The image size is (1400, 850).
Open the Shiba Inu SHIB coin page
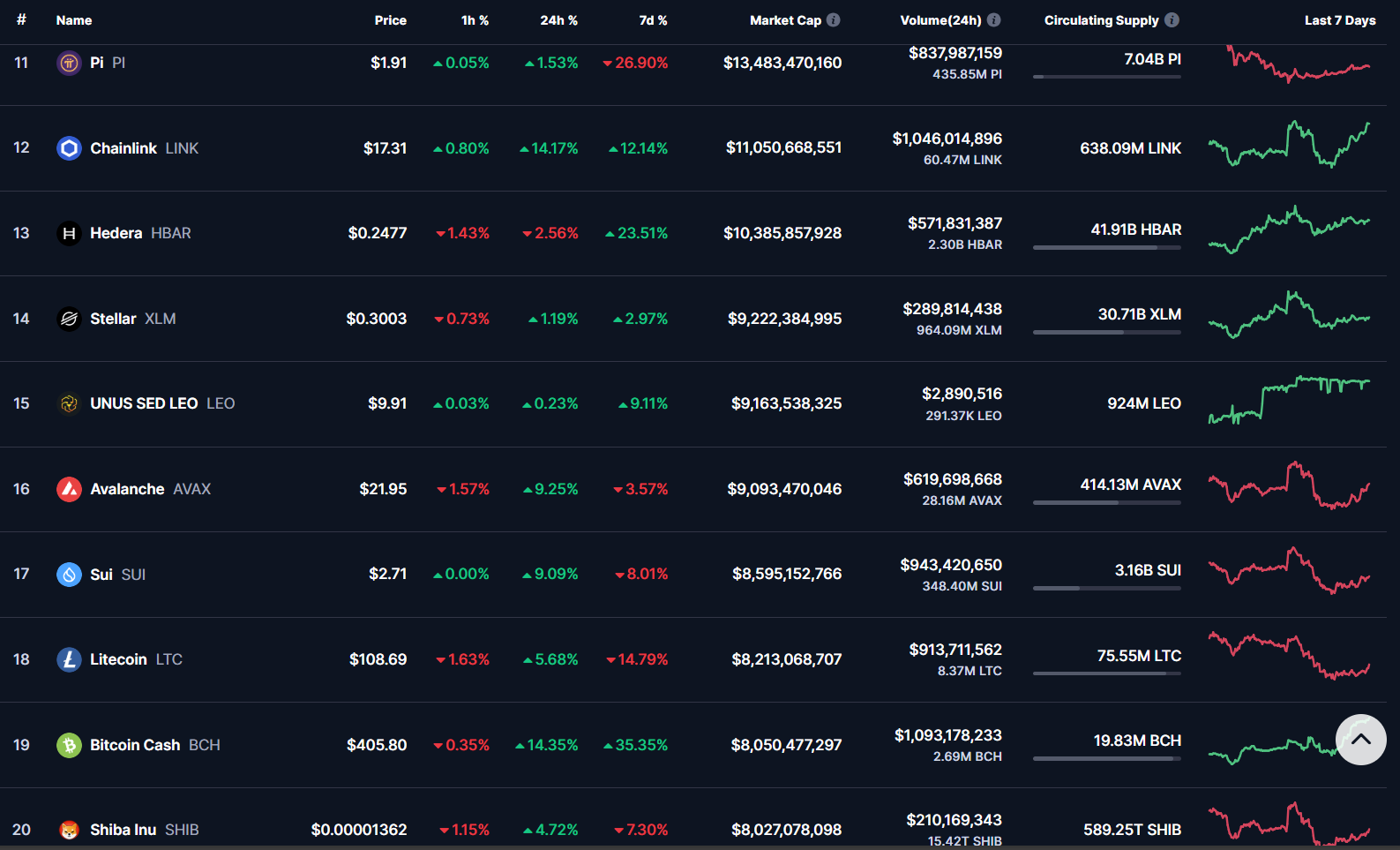pos(145,830)
